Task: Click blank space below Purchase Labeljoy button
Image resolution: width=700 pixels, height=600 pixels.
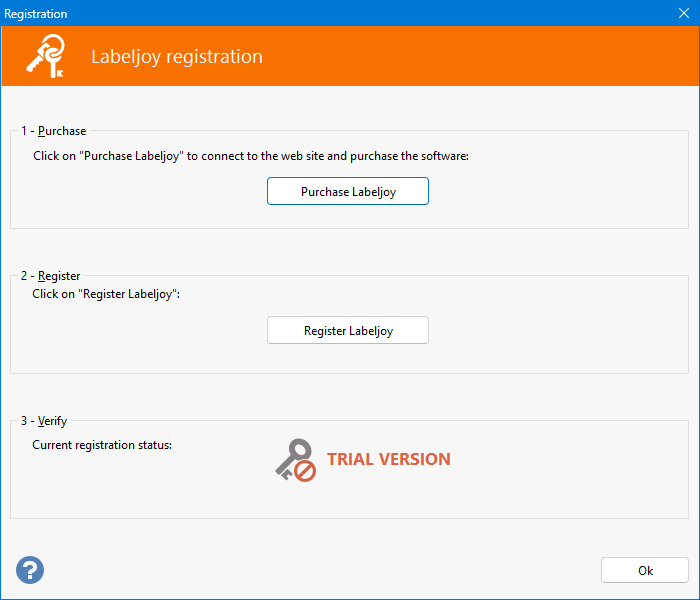Action: pos(348,216)
